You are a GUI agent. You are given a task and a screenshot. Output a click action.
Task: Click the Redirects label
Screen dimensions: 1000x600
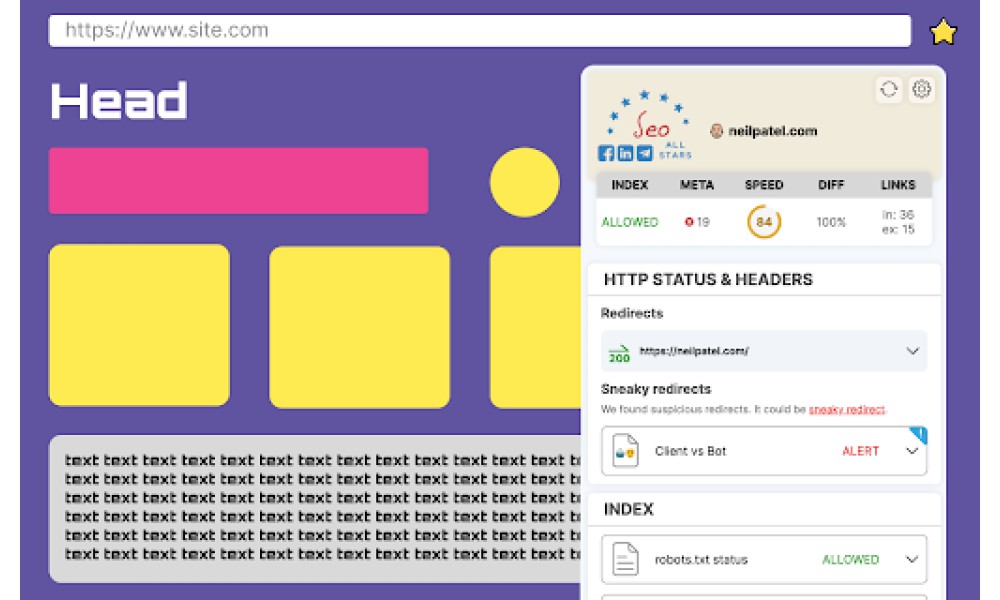(x=632, y=313)
